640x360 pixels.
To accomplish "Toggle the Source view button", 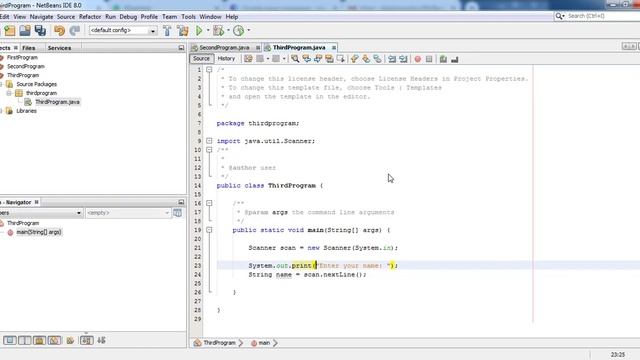I will pyautogui.click(x=201, y=59).
